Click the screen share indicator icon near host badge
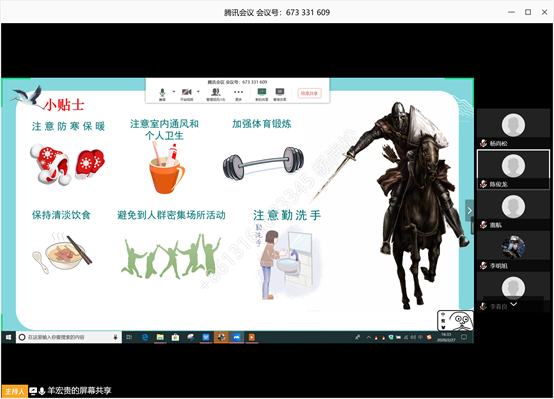The width and height of the screenshot is (554, 399). (33, 391)
